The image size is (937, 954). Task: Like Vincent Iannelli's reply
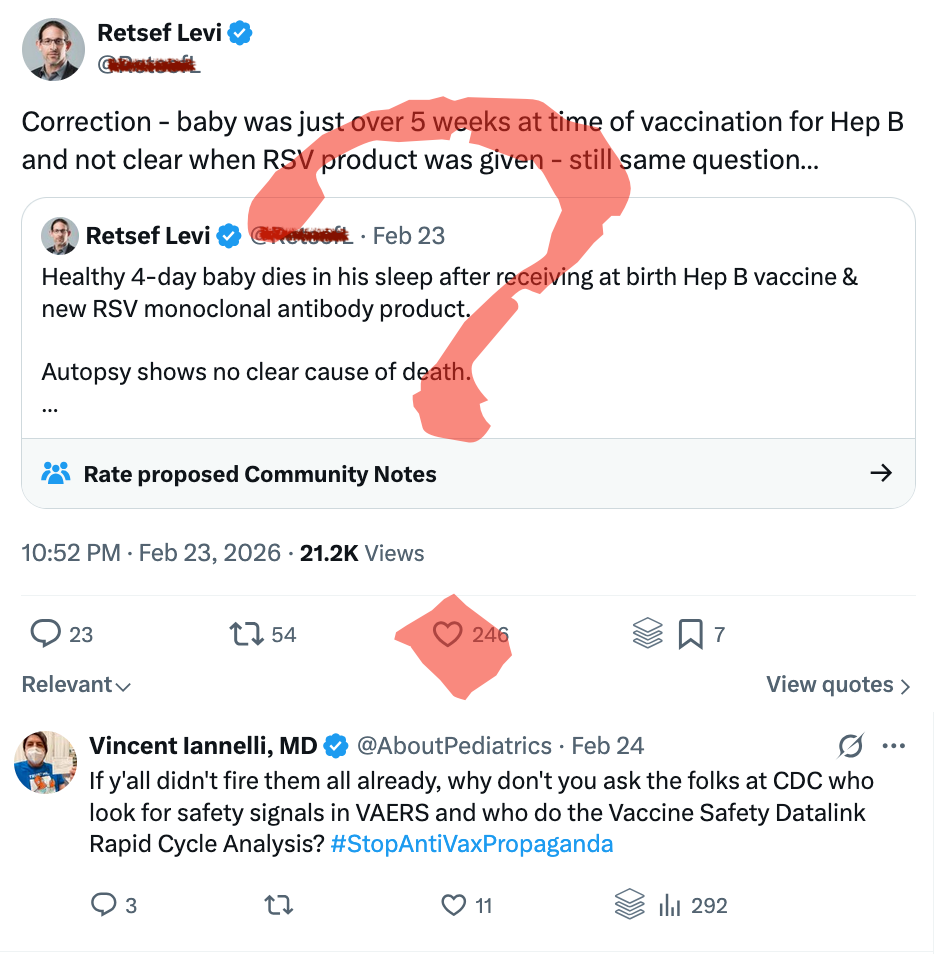[453, 904]
